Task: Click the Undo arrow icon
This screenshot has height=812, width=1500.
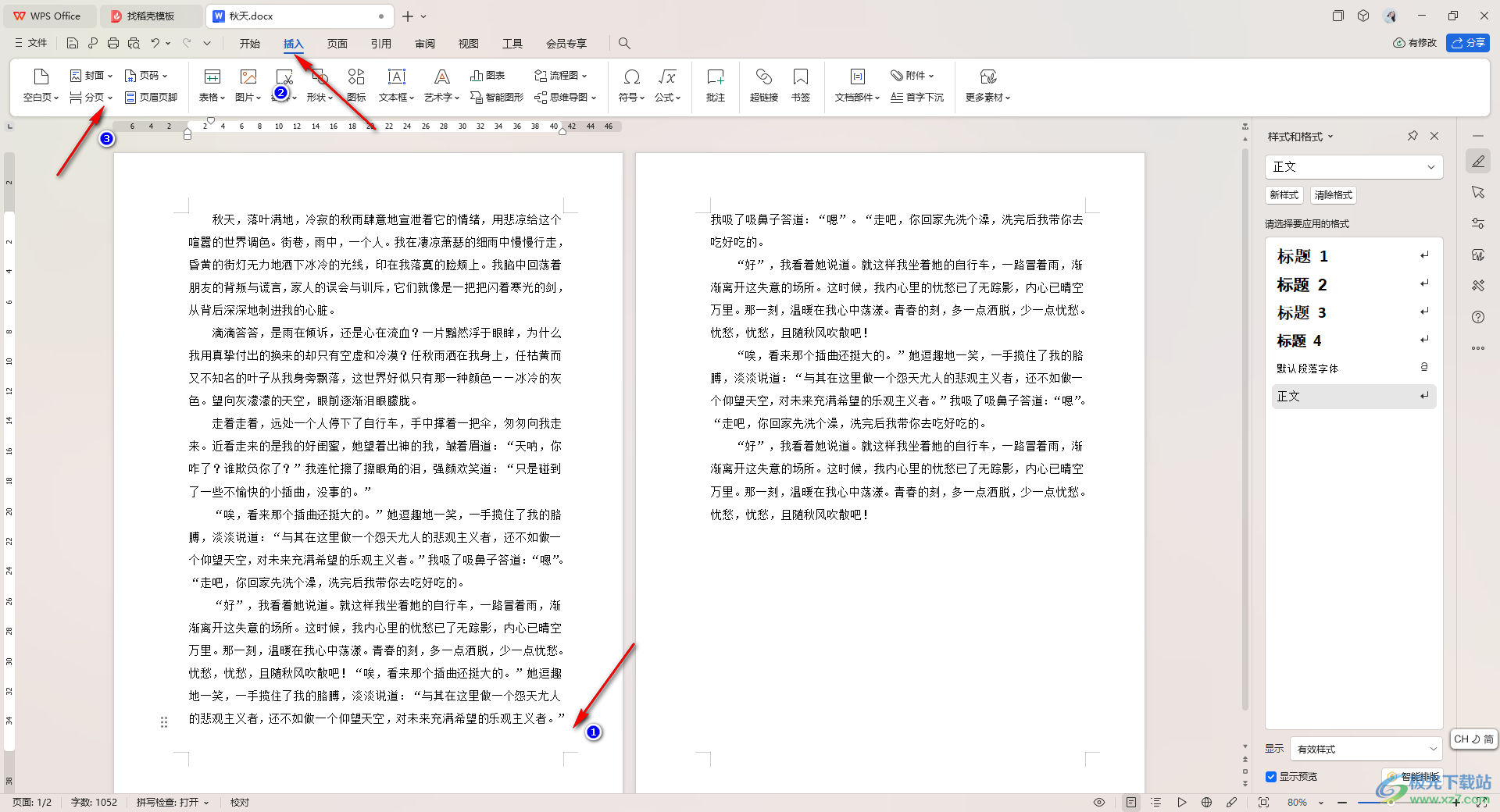Action: point(155,44)
